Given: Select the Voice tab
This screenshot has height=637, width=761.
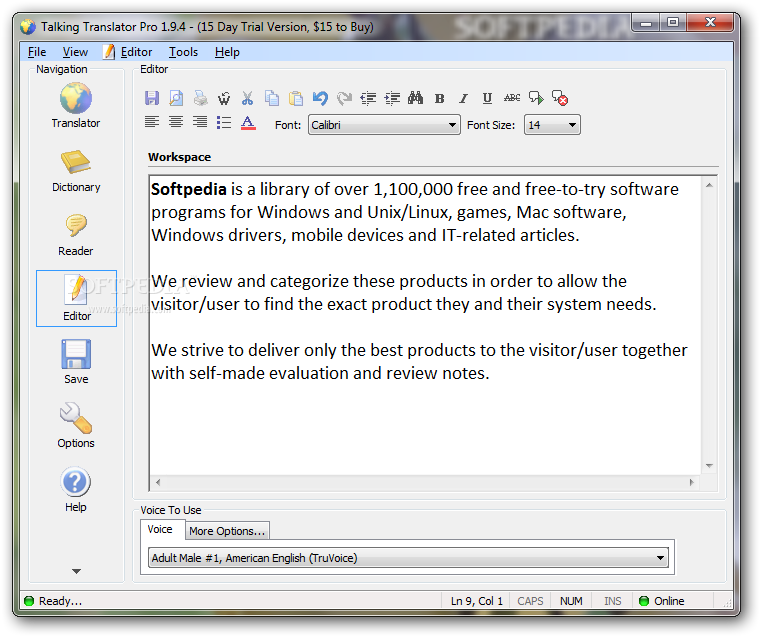Looking at the screenshot, I should 160,529.
